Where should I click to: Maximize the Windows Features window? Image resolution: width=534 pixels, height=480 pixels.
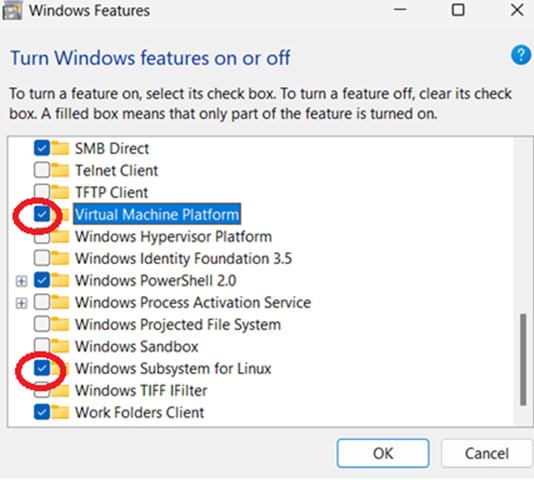458,10
